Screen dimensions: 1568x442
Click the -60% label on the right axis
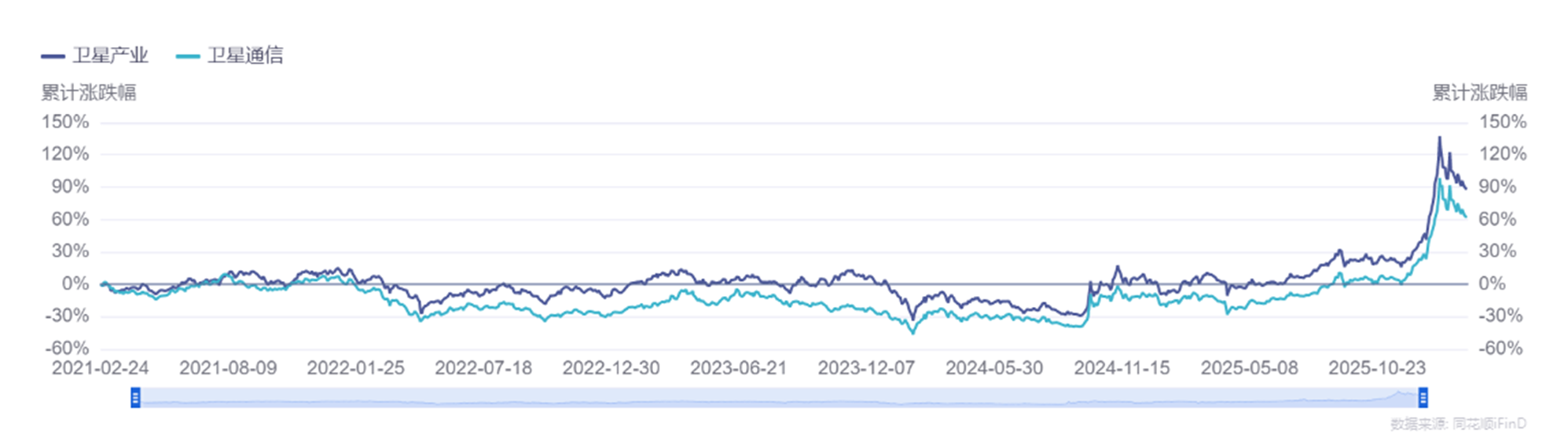1500,348
